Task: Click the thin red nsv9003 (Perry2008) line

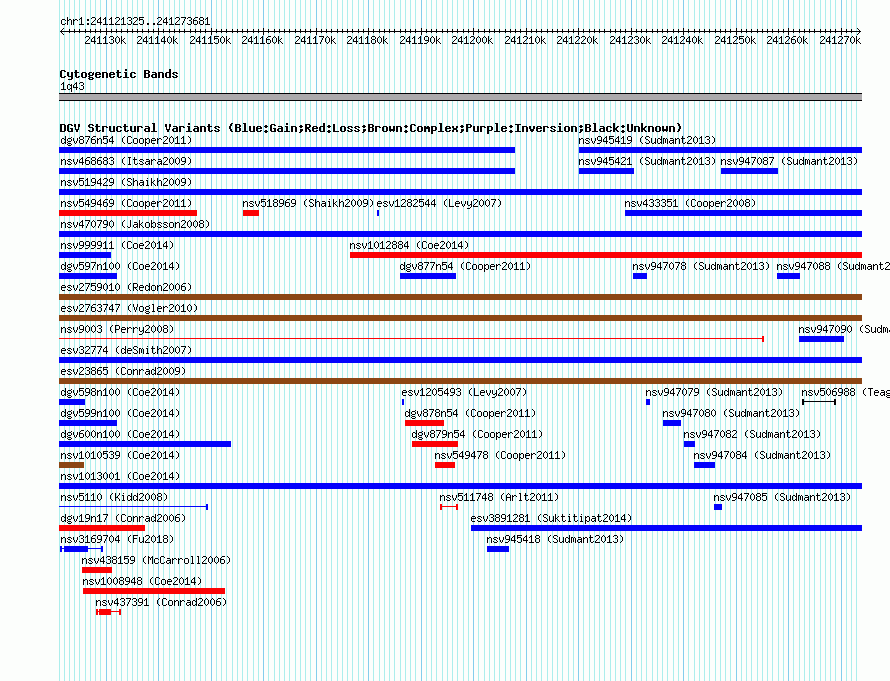Action: click(x=412, y=339)
